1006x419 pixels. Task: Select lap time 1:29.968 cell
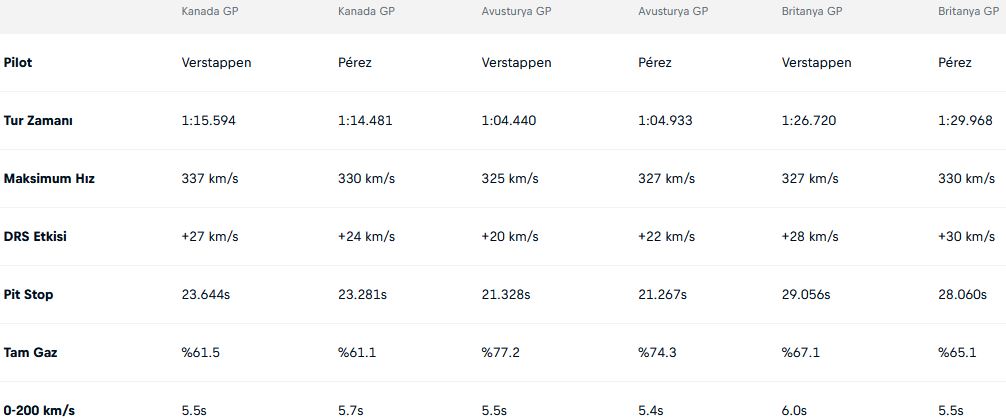(966, 121)
